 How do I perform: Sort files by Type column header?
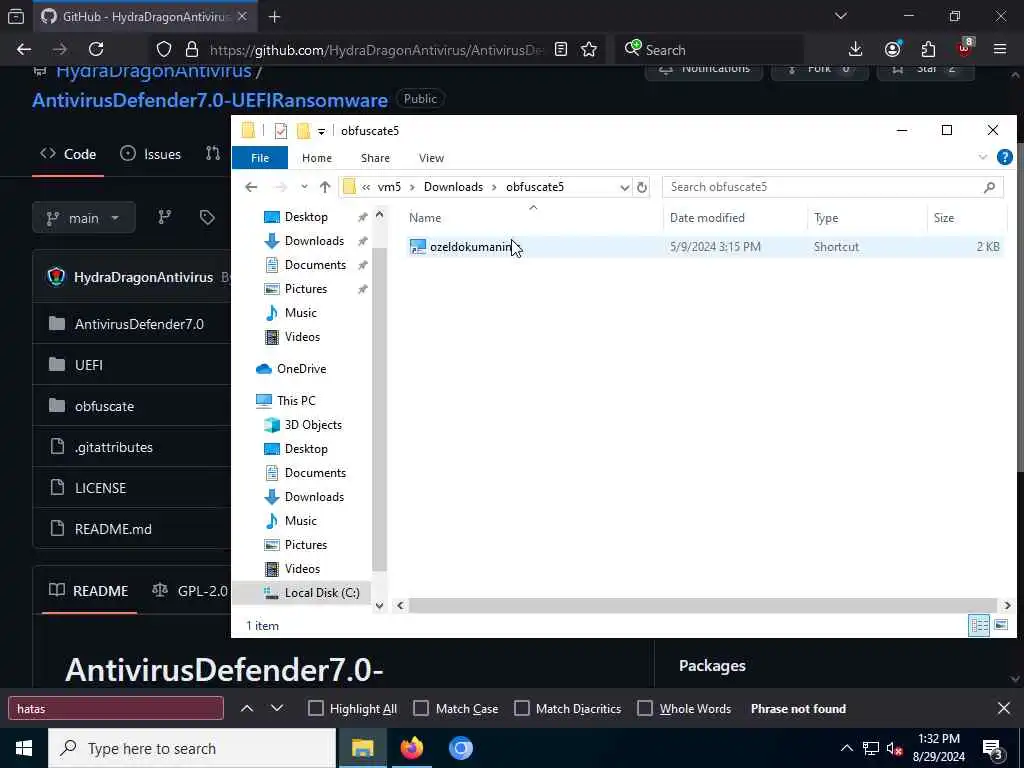point(867,218)
